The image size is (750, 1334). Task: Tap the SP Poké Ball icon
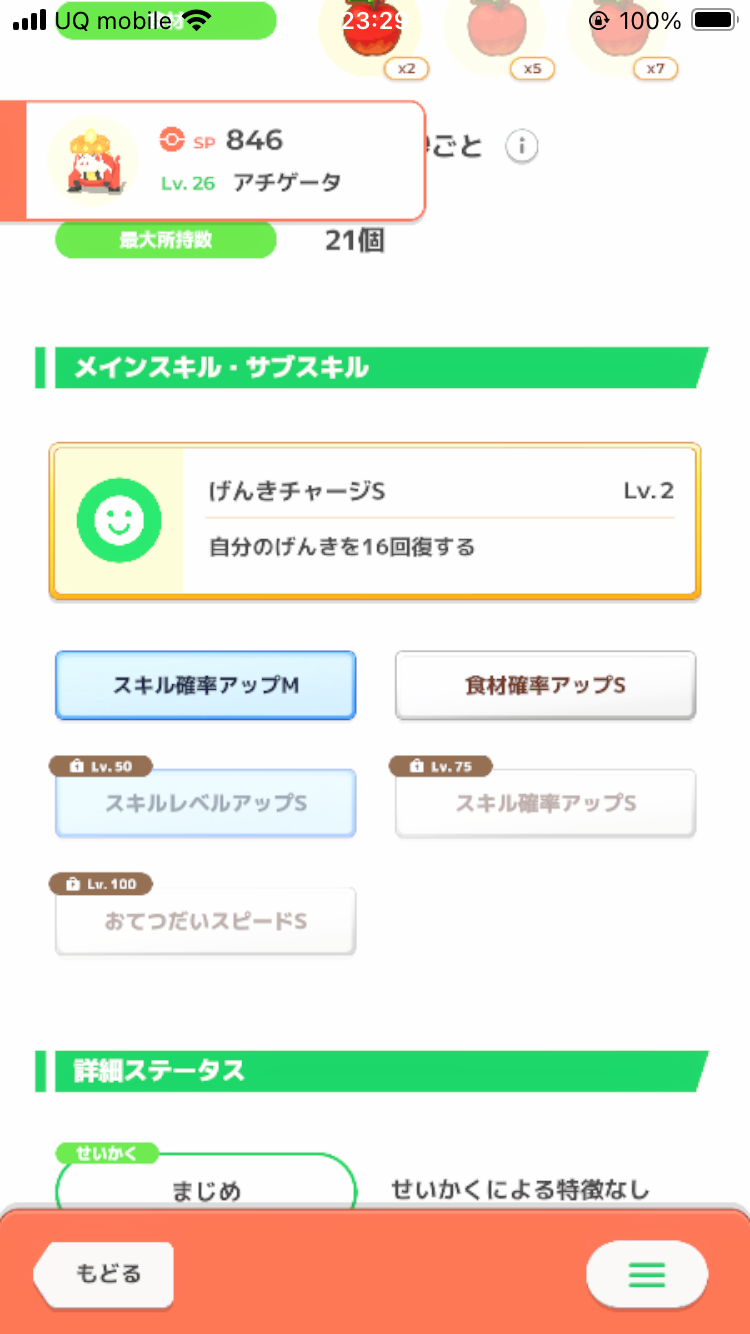click(x=172, y=140)
